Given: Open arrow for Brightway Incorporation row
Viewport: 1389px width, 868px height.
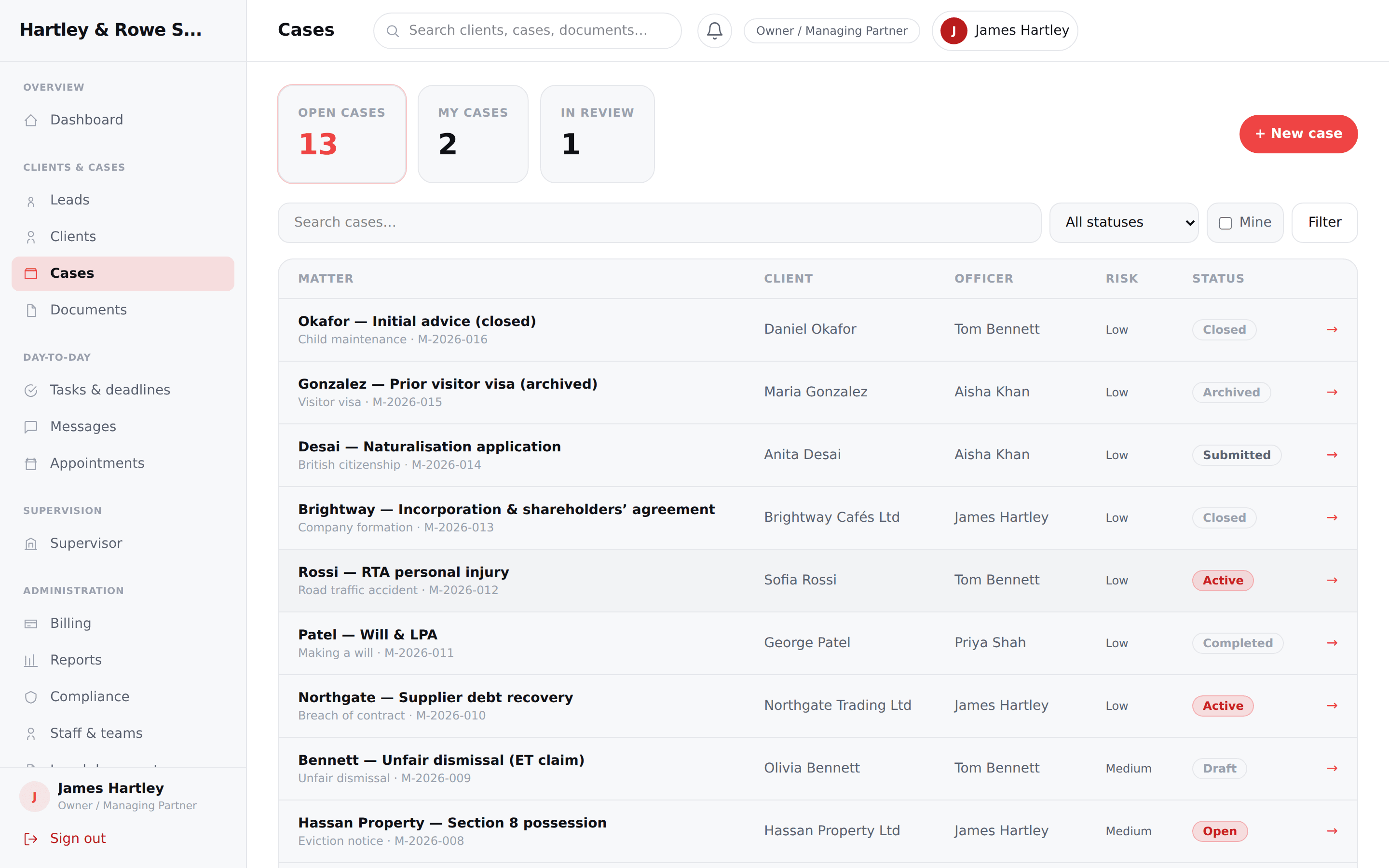Looking at the screenshot, I should [1332, 517].
